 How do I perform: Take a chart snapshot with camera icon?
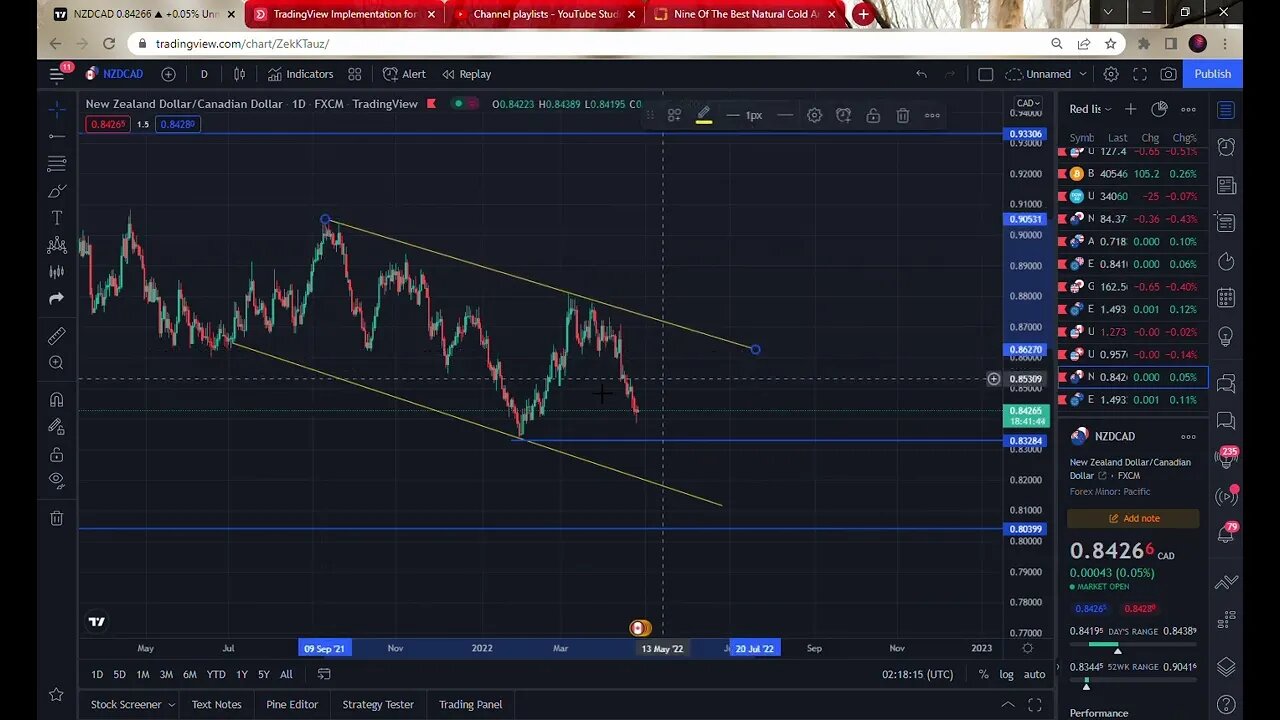(1169, 74)
